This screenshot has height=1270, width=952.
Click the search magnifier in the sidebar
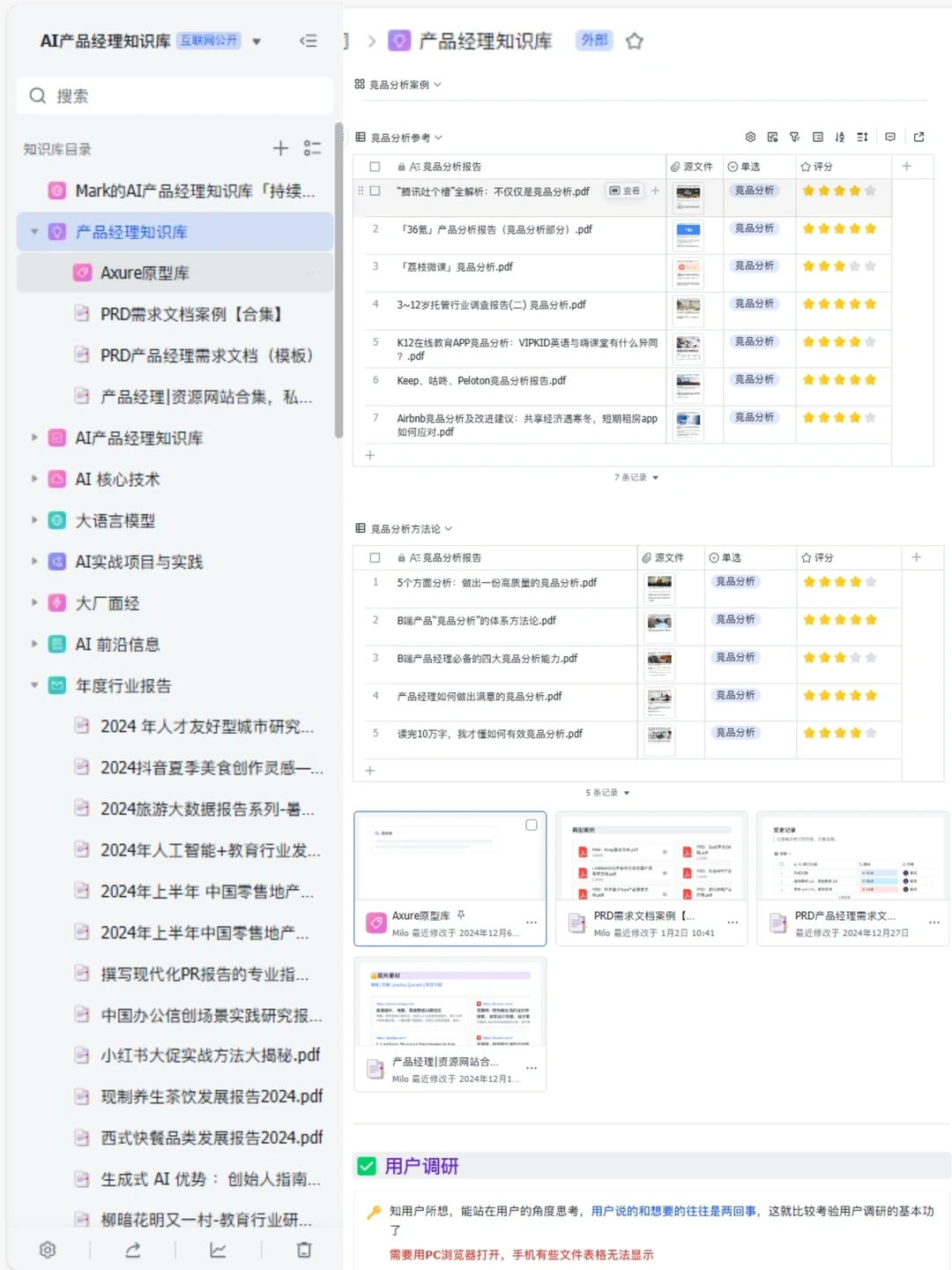[x=37, y=94]
